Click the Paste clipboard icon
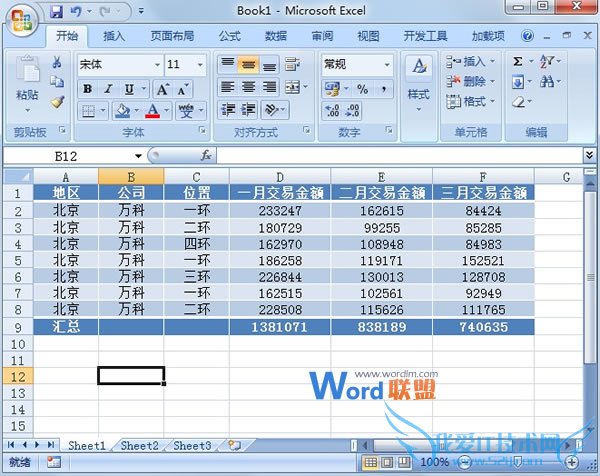The image size is (600, 476). click(x=28, y=69)
